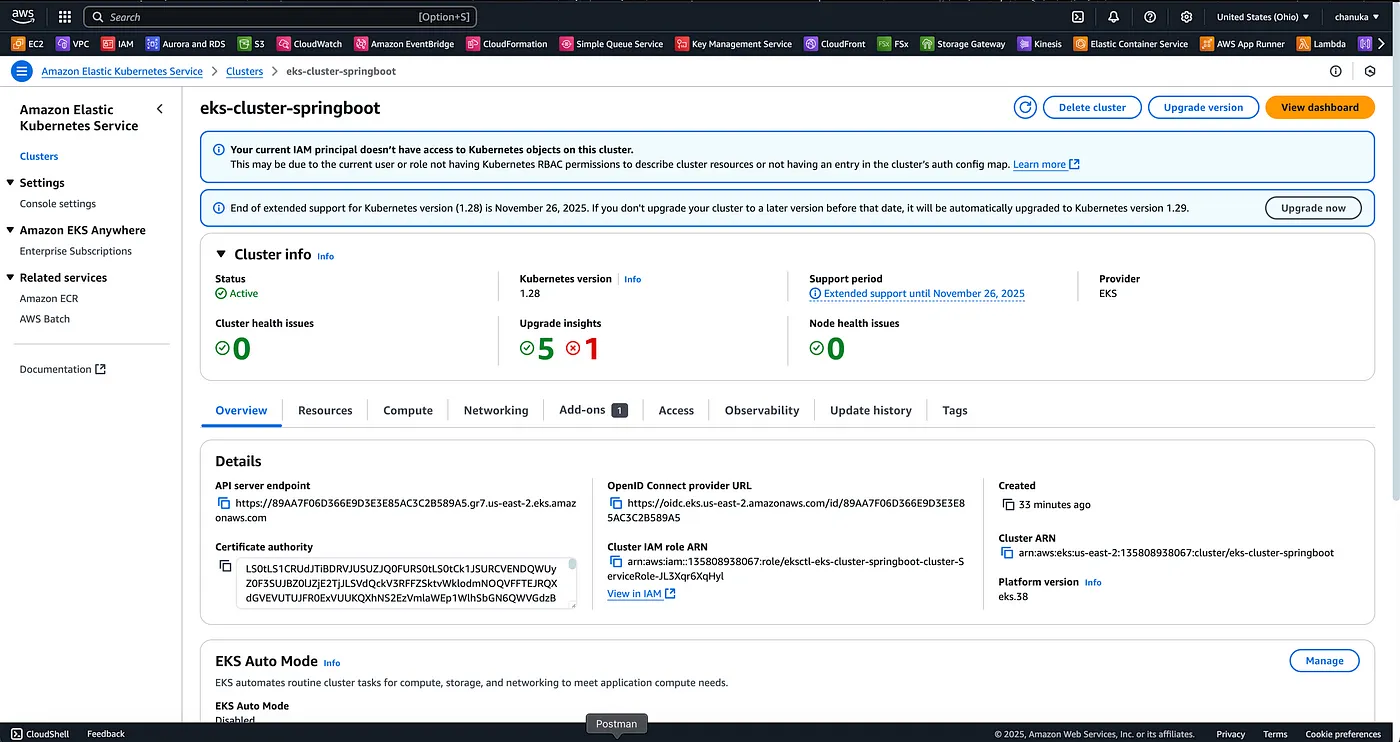Screen dimensions: 1400x742
Task: Click the Delete cluster button
Action: click(x=1092, y=107)
